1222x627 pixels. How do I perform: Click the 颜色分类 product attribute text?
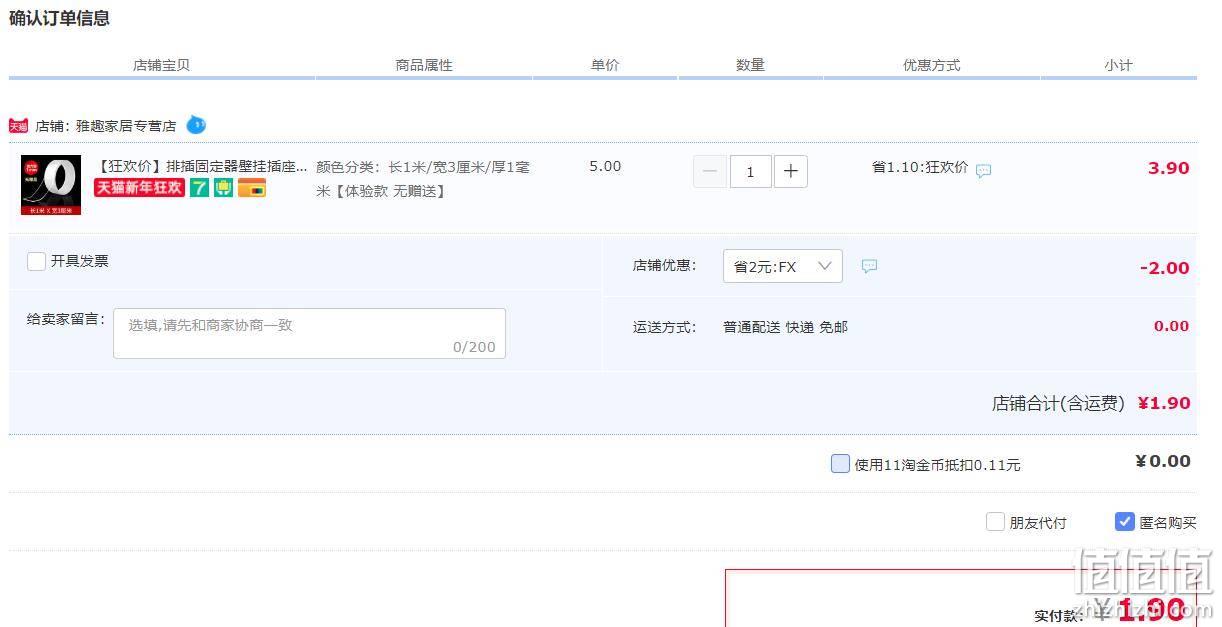point(423,178)
